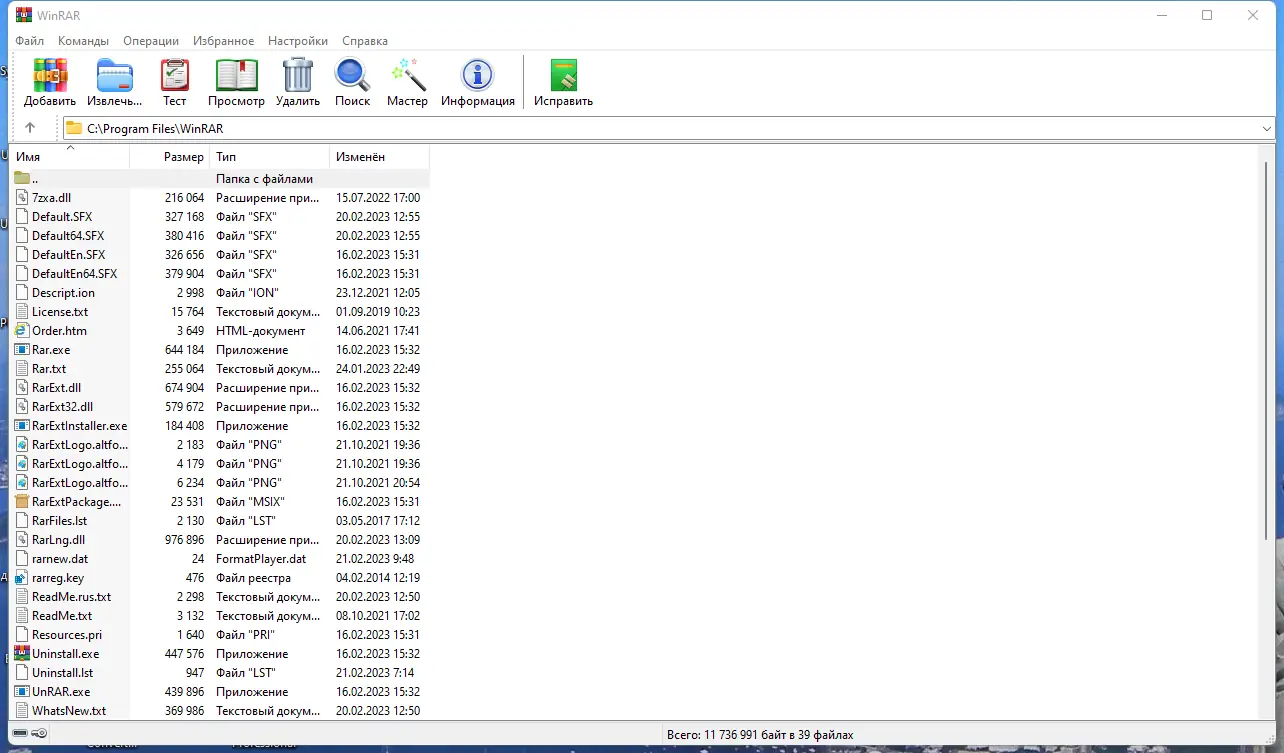Image resolution: width=1284 pixels, height=753 pixels.
Task: Open the Избранное menu
Action: click(225, 41)
